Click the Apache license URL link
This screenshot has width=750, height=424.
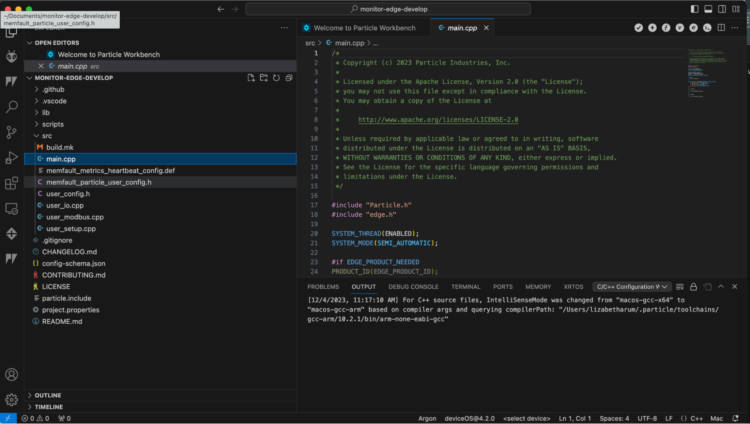438,119
